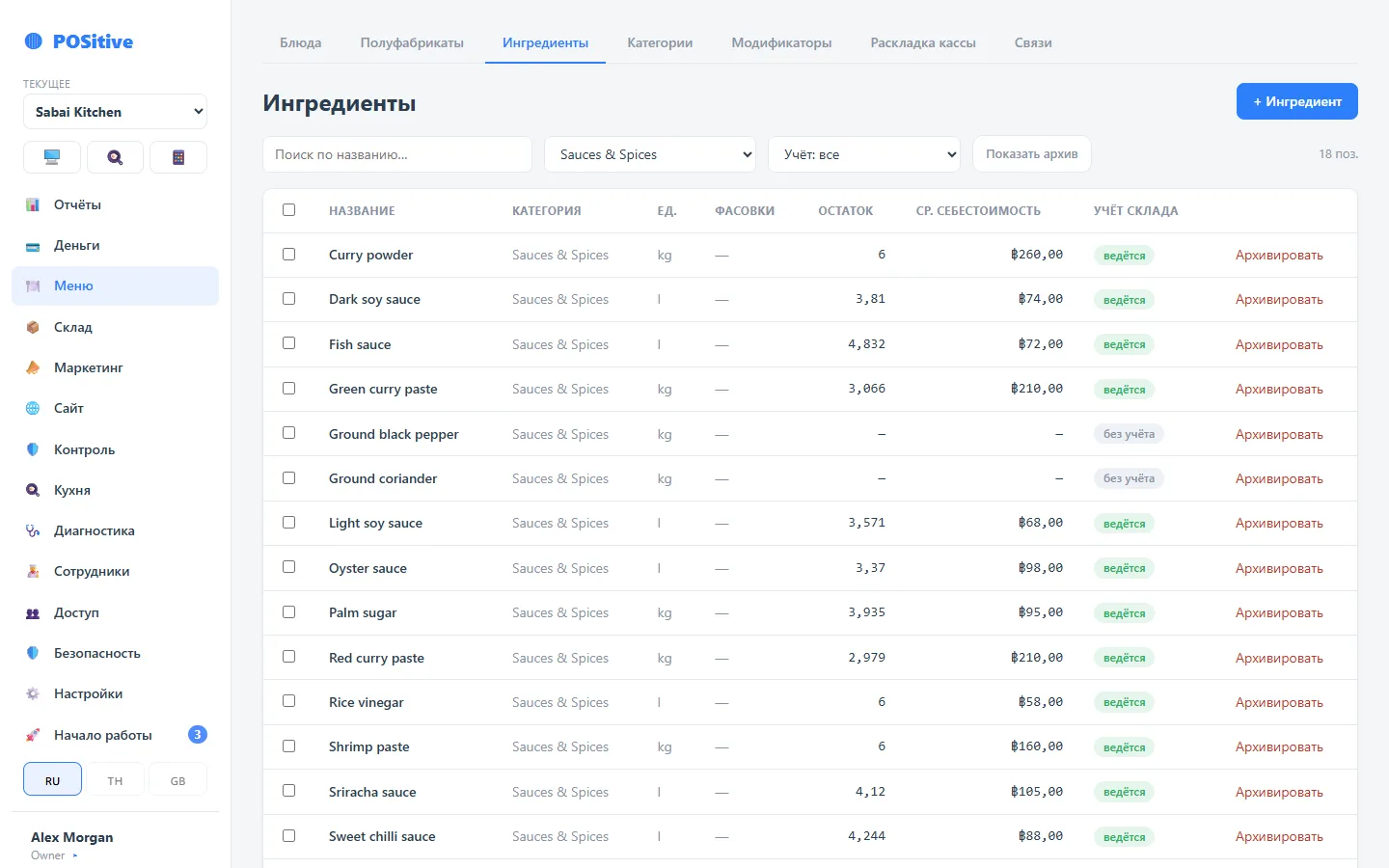Click the Кухня magnifier icon
This screenshot has width=1389, height=868.
(33, 490)
